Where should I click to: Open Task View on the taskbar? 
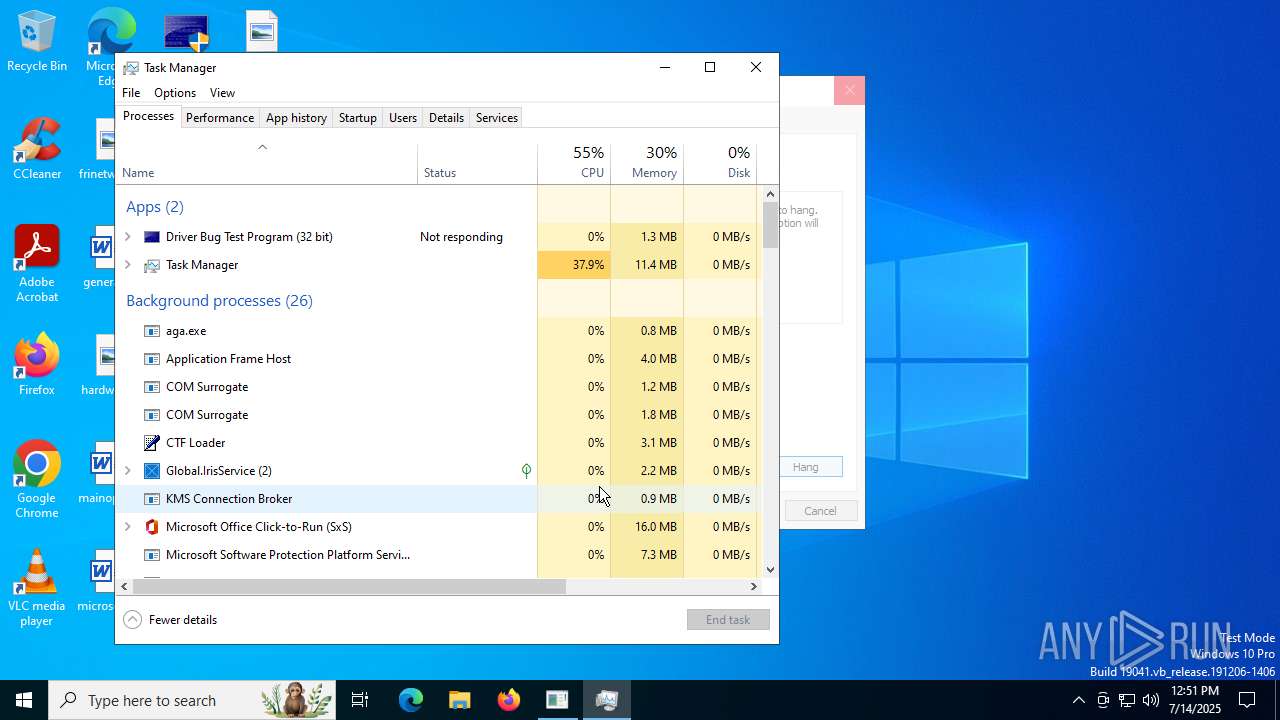360,700
